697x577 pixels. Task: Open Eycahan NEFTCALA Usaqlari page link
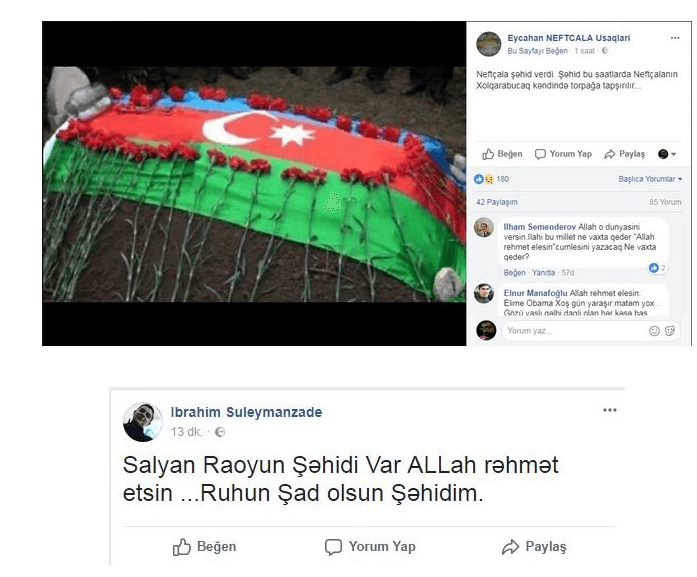click(569, 38)
